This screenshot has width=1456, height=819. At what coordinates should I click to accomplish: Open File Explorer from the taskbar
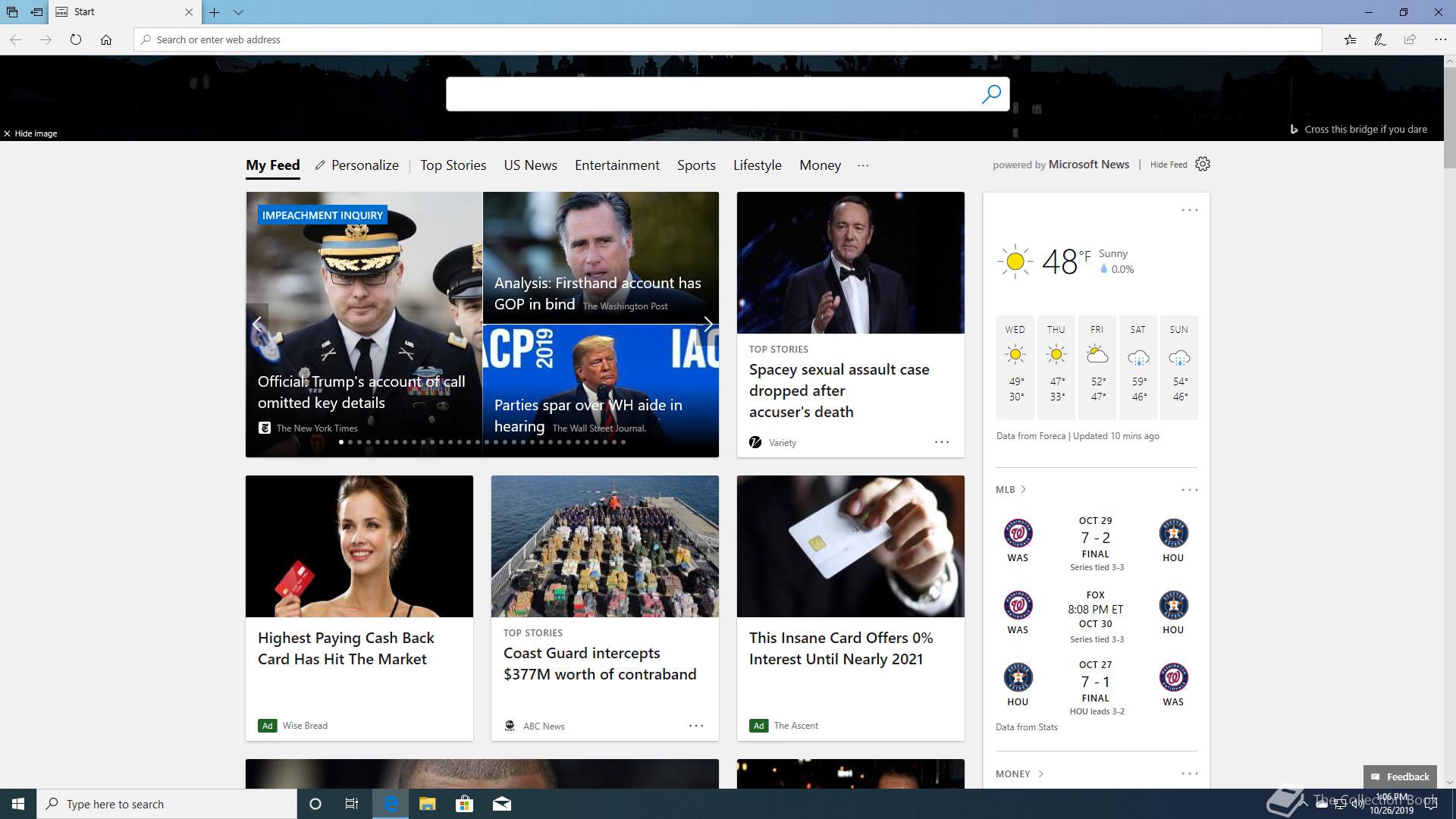click(x=427, y=804)
